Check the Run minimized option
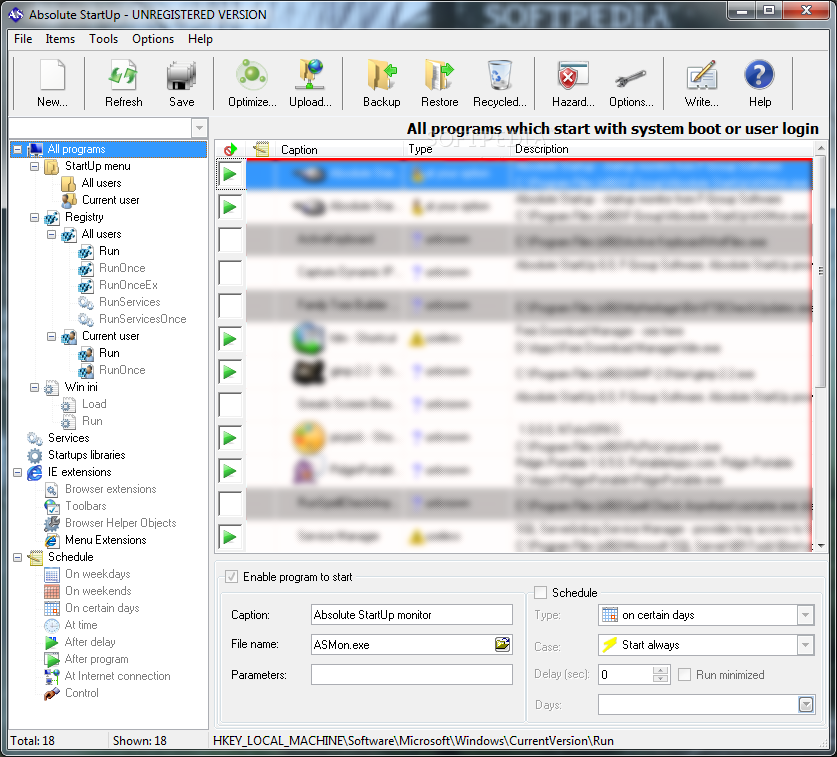Image resolution: width=837 pixels, height=757 pixels. (x=684, y=674)
